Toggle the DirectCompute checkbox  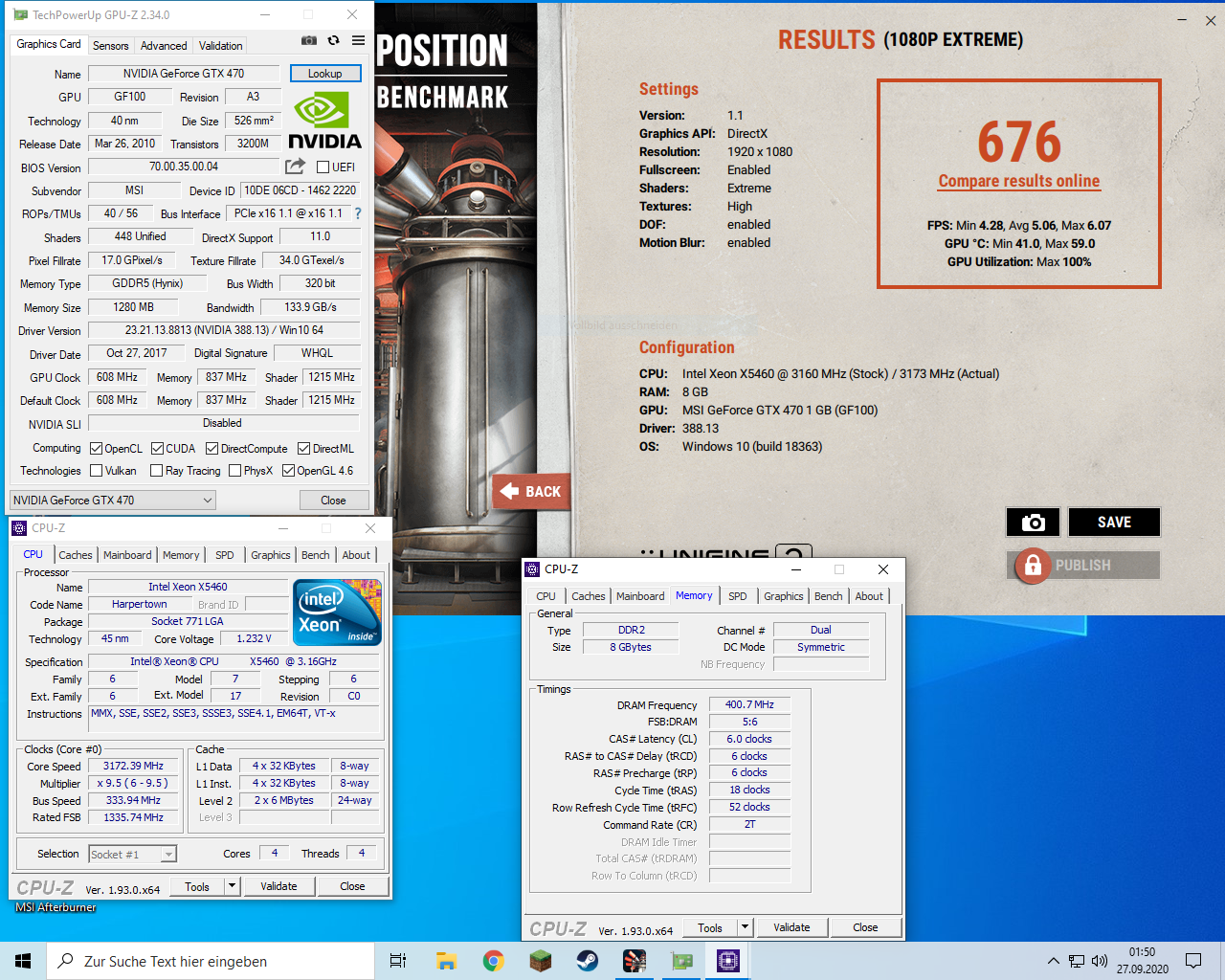pyautogui.click(x=212, y=448)
